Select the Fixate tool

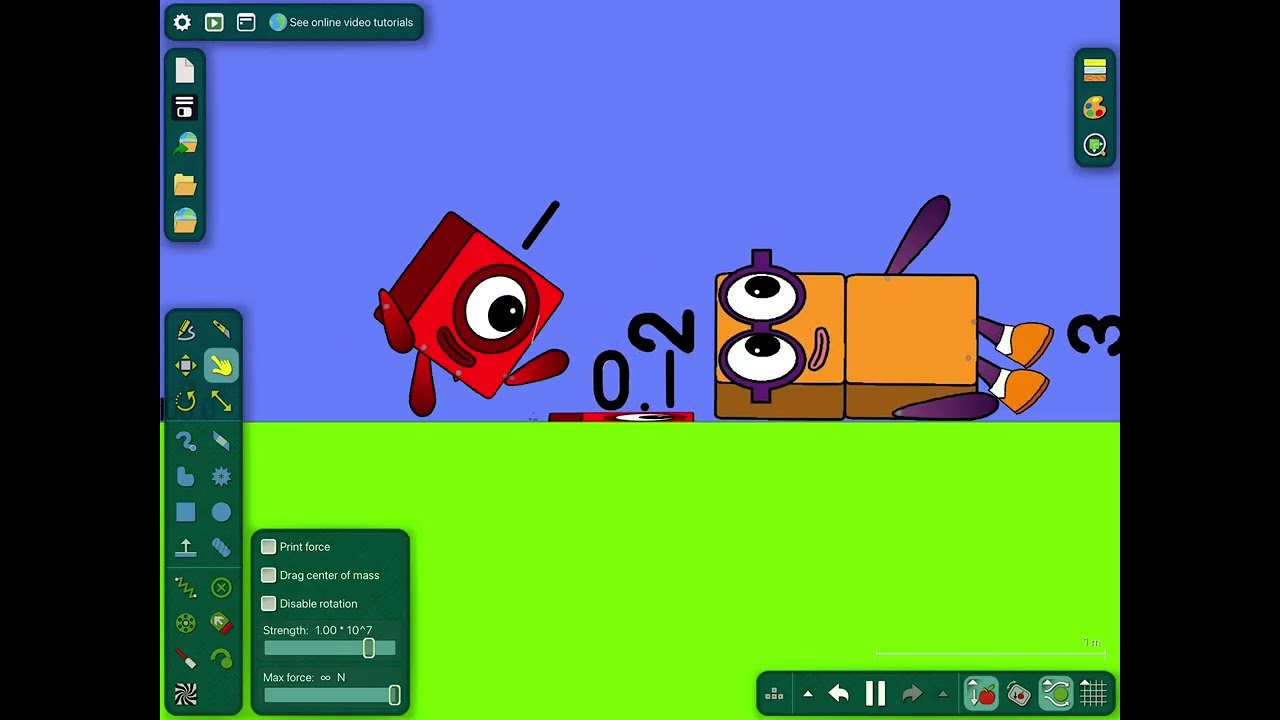(x=221, y=588)
